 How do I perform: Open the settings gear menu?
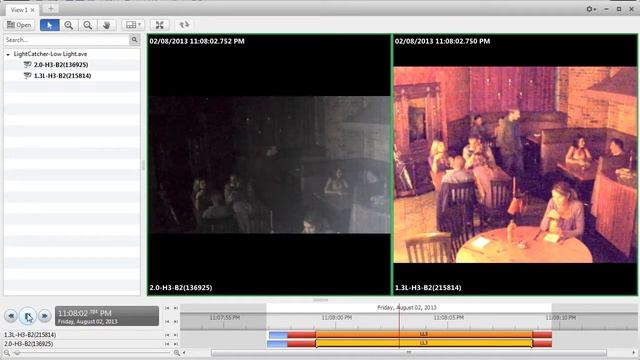591,9
